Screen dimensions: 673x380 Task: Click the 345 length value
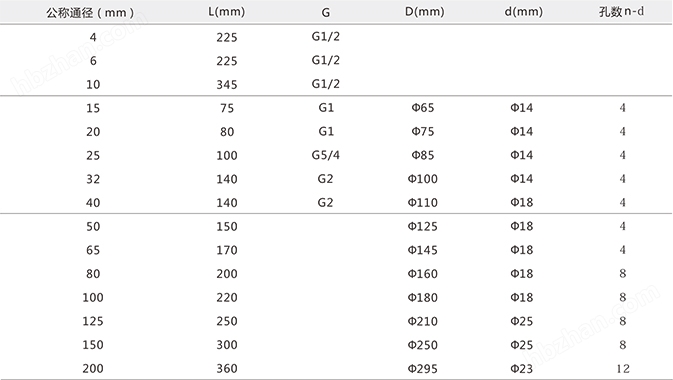pos(227,84)
